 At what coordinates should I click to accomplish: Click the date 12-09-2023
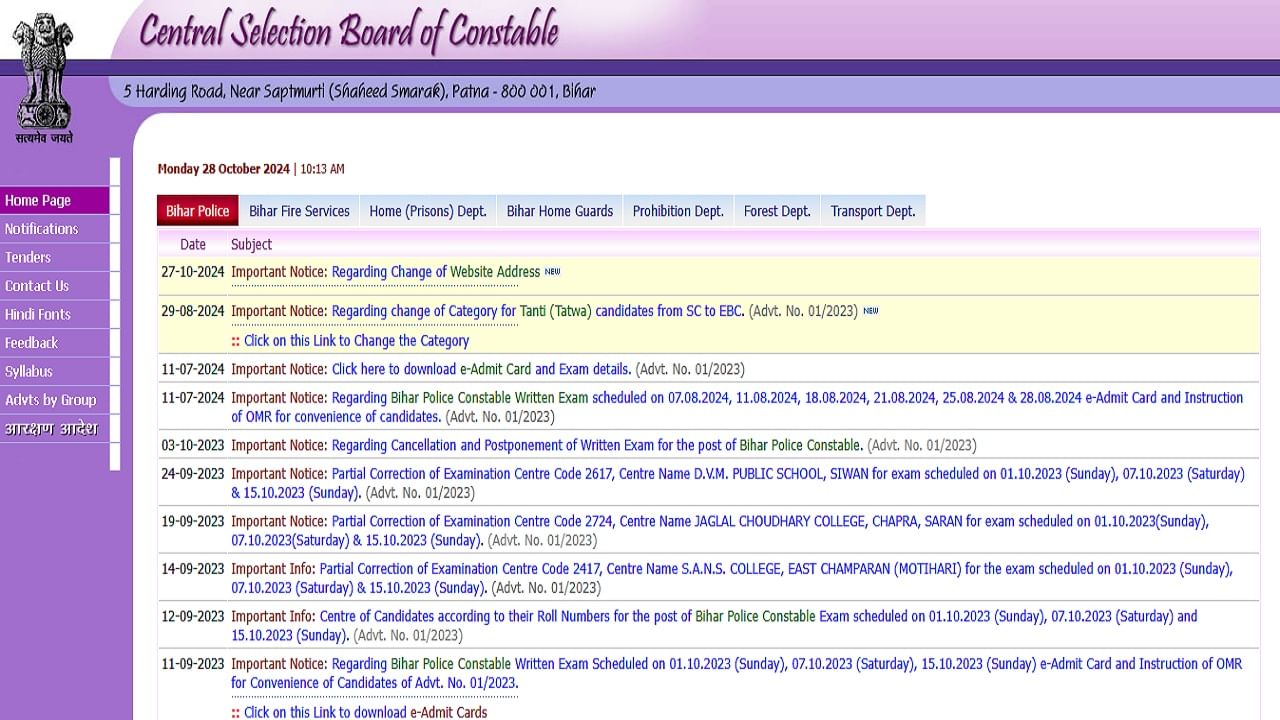pyautogui.click(x=193, y=616)
